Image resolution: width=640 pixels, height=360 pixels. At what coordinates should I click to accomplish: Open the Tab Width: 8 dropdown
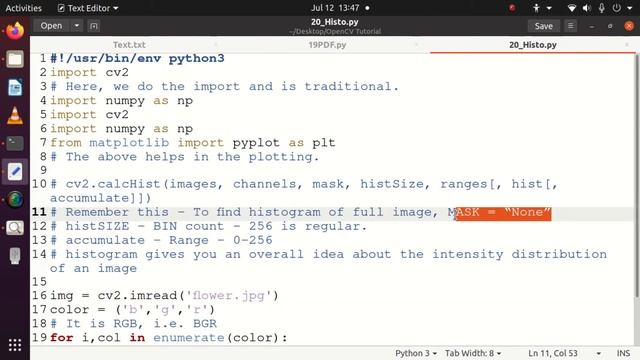click(x=473, y=353)
